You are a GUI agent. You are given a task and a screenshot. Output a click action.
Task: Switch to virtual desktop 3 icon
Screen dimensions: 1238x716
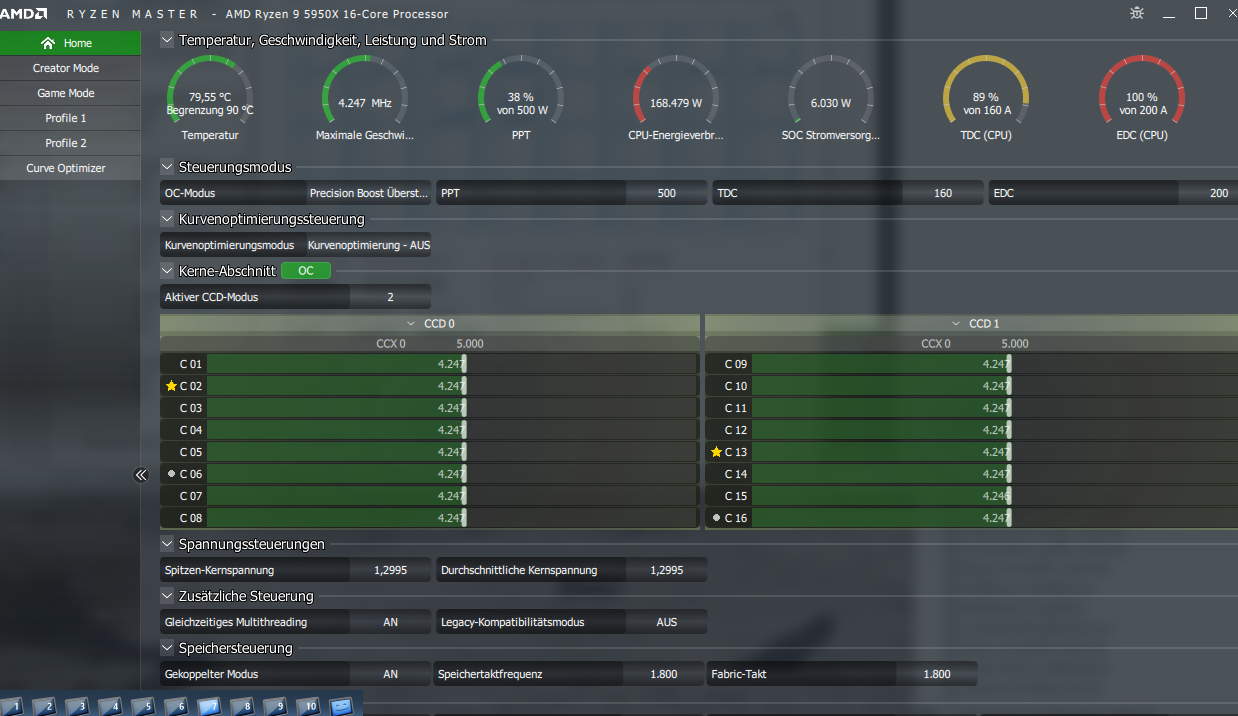[x=76, y=706]
